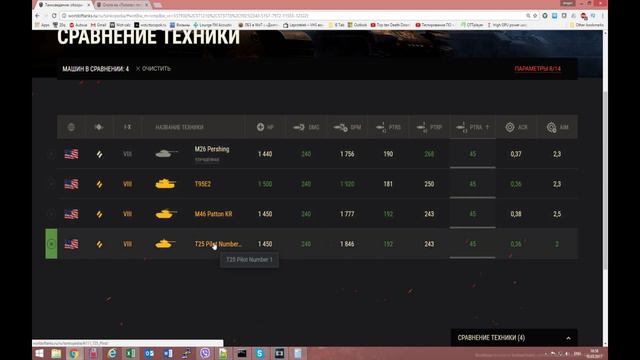This screenshot has width=640, height=360.
Task: Open M26 Pershing vehicle page
Action: (x=212, y=149)
